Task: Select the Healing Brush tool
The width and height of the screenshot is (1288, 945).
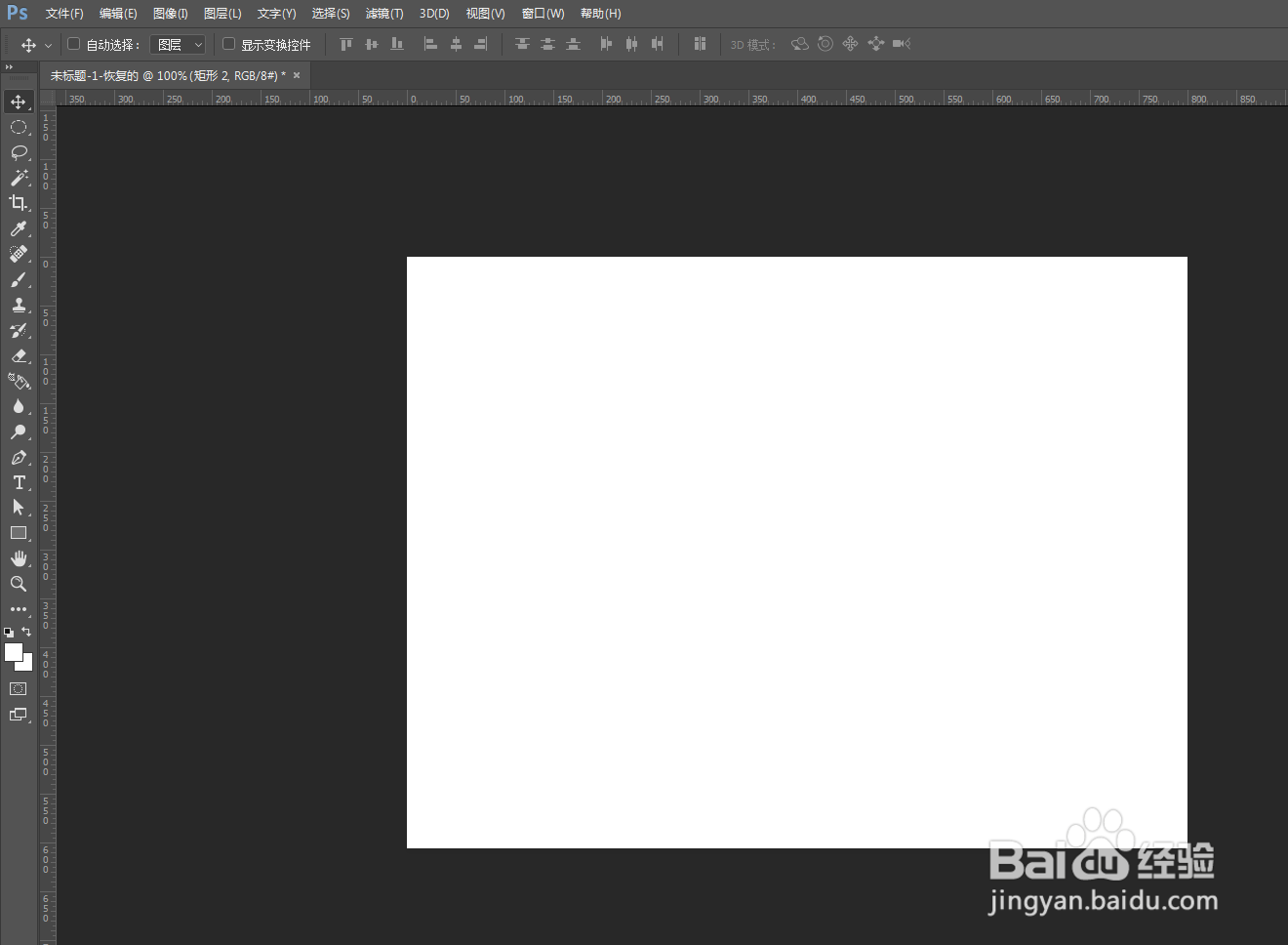Action: [19, 254]
